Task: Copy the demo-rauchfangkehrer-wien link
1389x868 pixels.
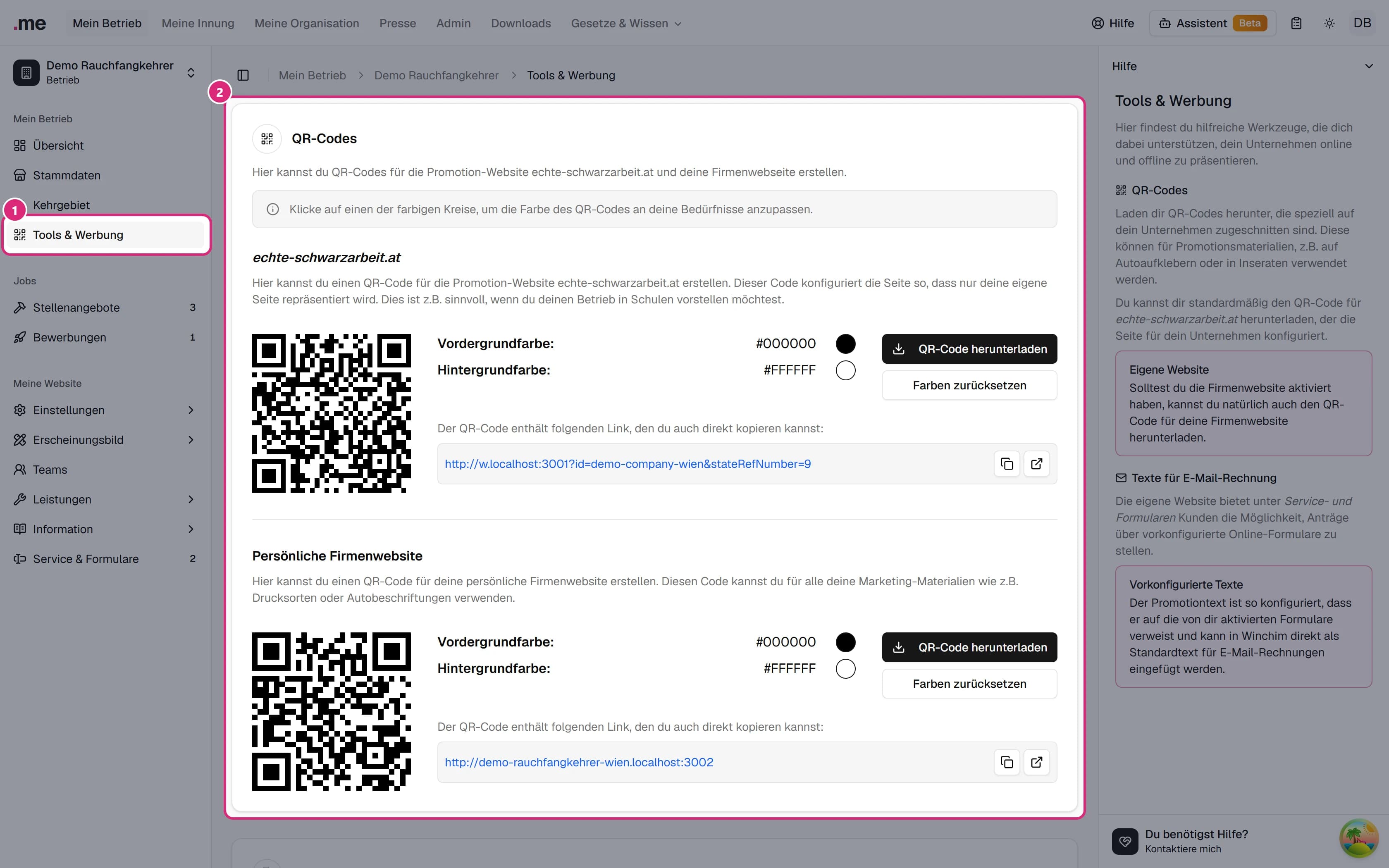Action: pyautogui.click(x=1007, y=762)
